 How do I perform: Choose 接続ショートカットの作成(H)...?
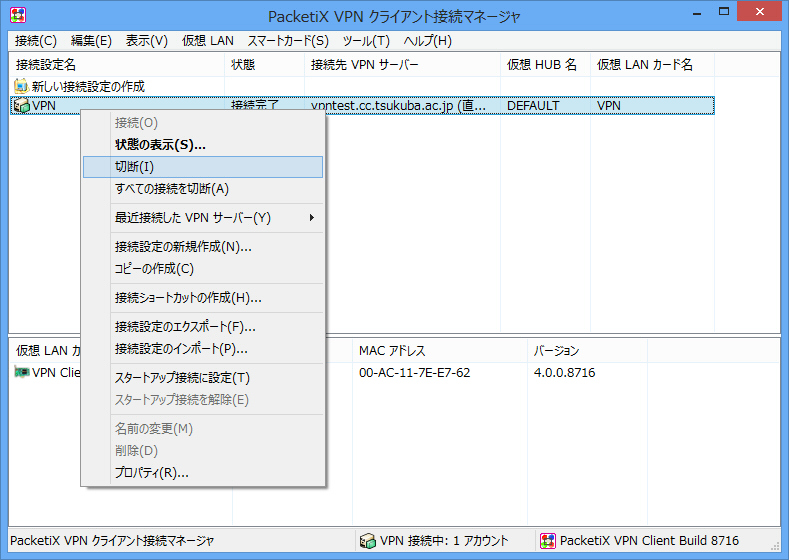click(203, 298)
